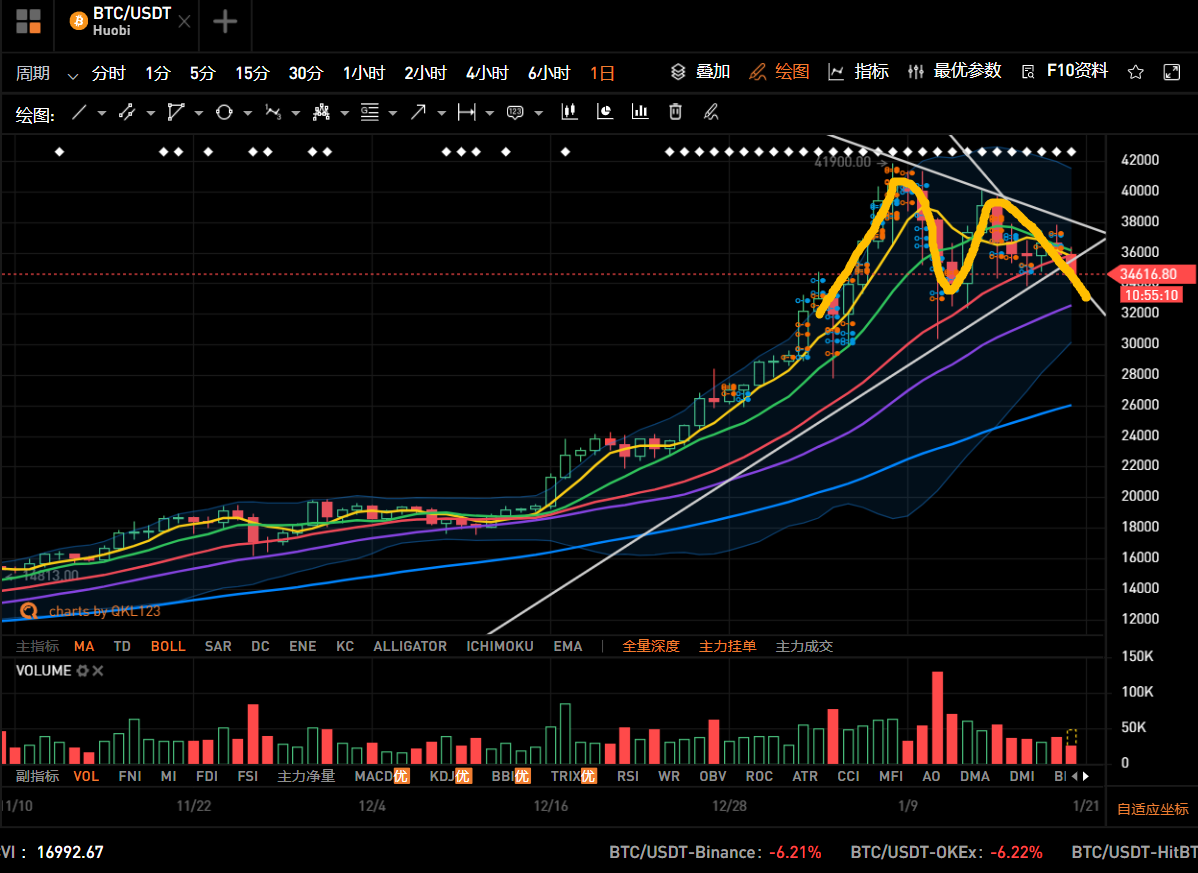The image size is (1198, 873).
Task: Click the grid layout icon top-left
Action: coord(28,21)
